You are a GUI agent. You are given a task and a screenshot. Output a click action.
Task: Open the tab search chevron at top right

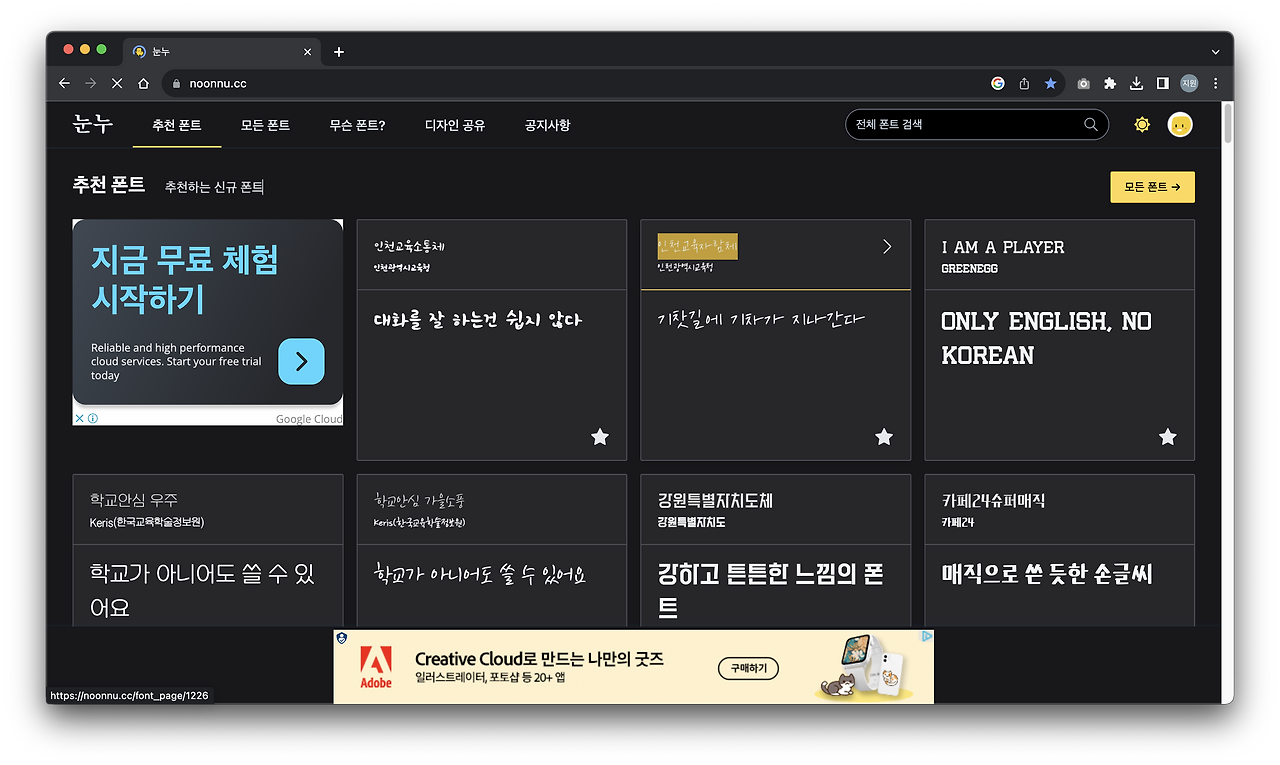click(1214, 51)
